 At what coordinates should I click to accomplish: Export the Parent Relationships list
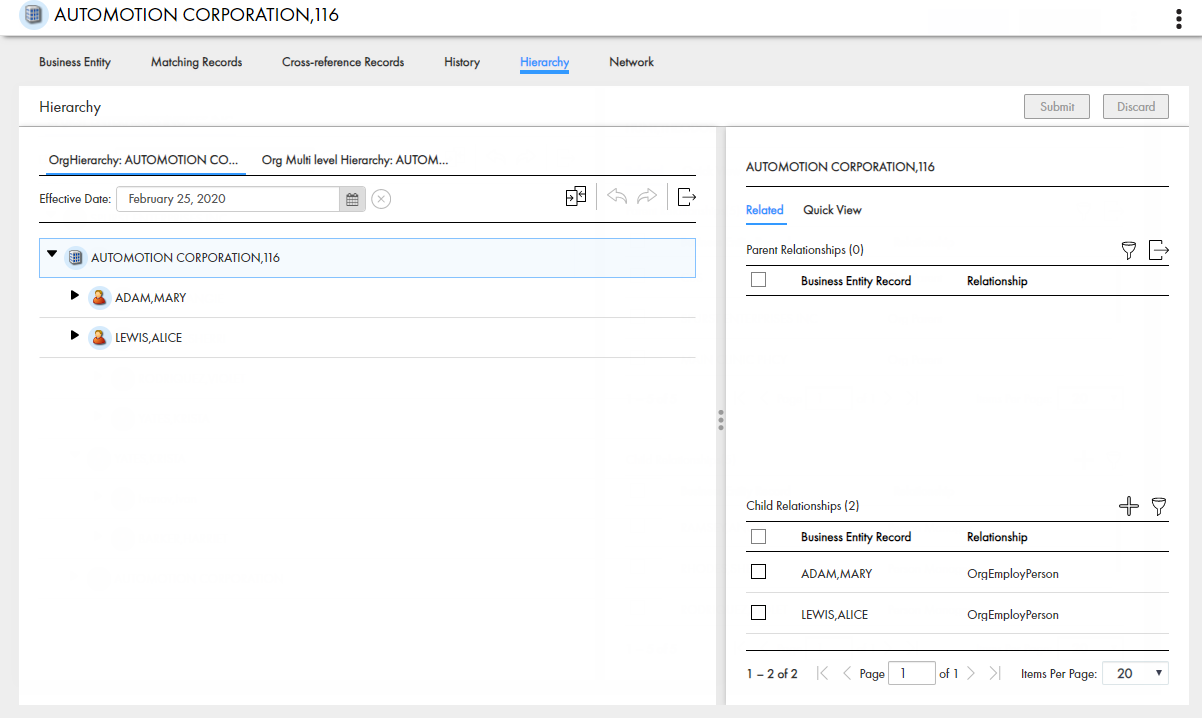click(x=1158, y=250)
